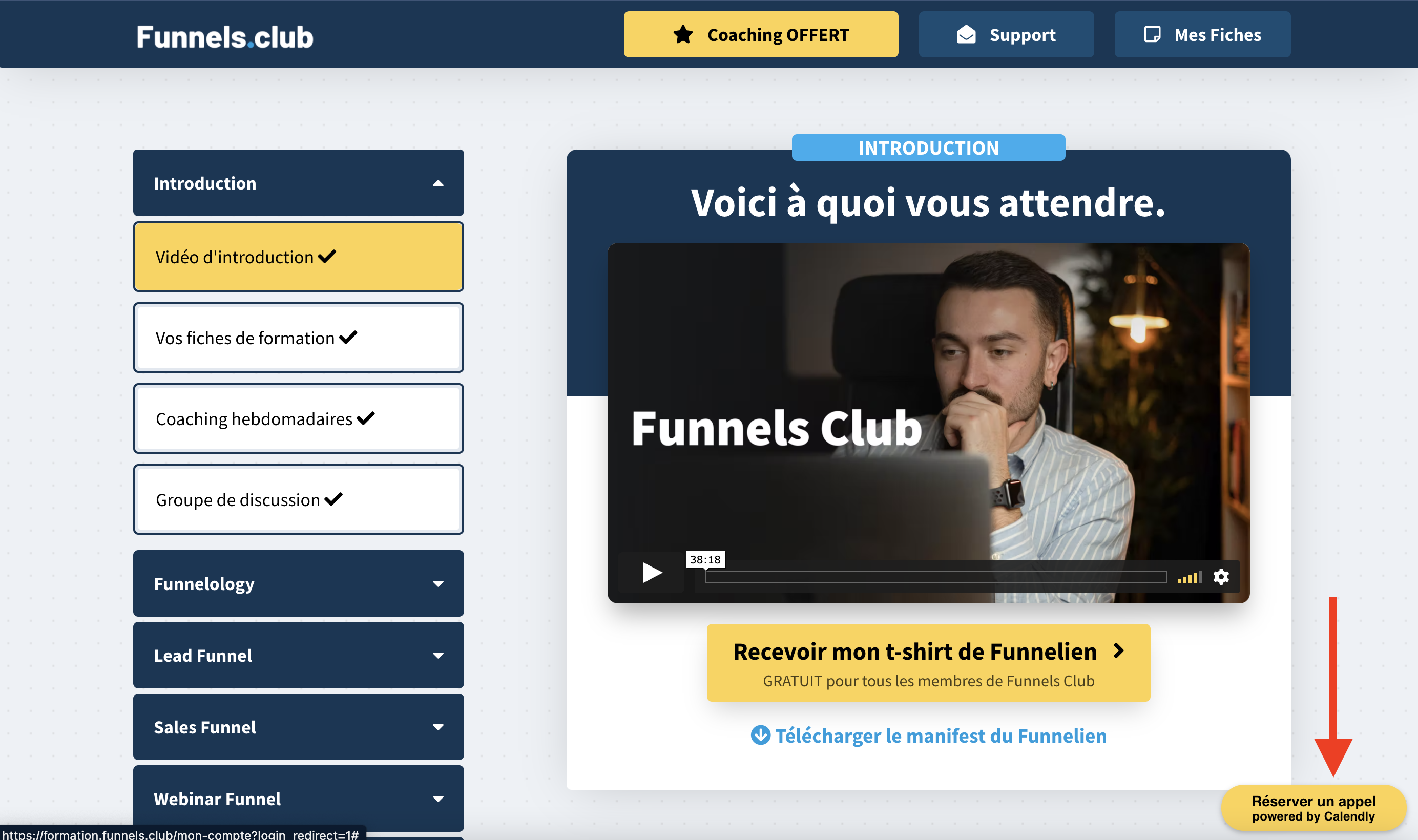Click the Funnels.club logo
This screenshot has height=840, width=1418.
coord(225,37)
